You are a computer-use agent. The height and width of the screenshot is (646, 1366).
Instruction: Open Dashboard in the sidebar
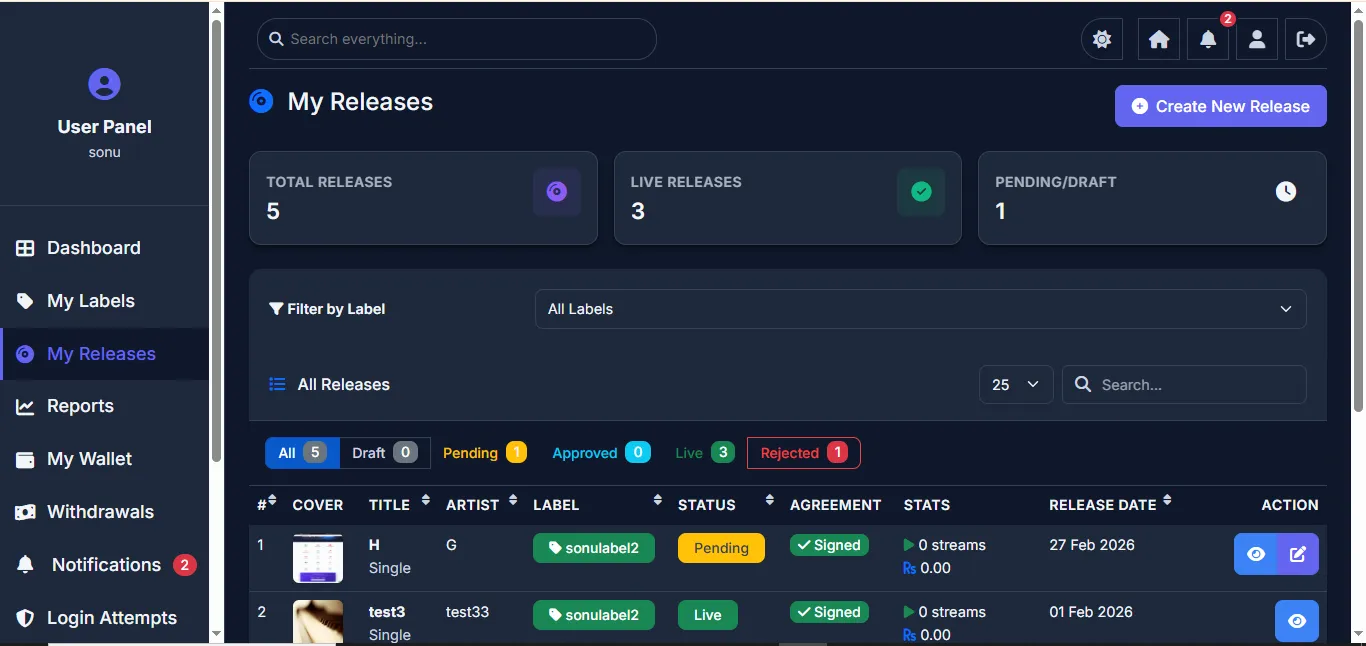[x=104, y=248]
